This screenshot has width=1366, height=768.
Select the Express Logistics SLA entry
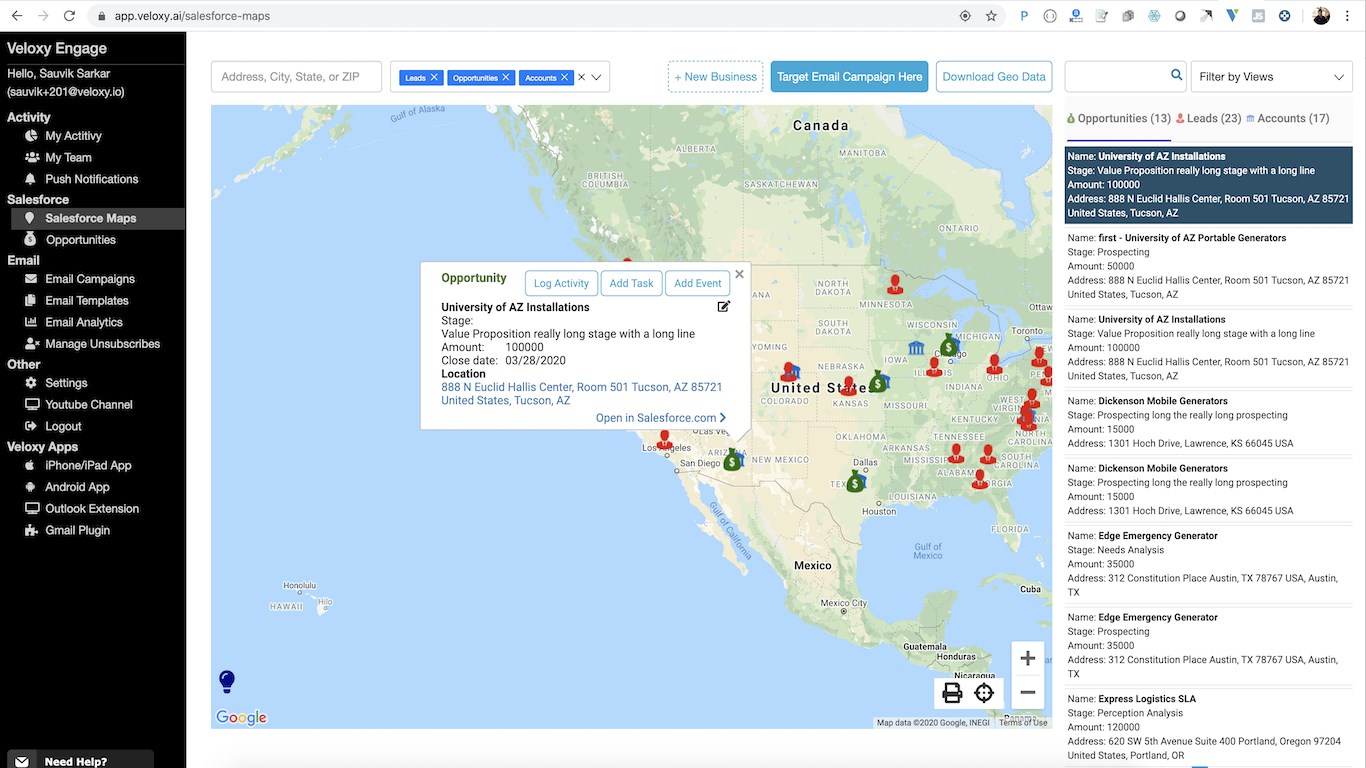coord(1209,727)
